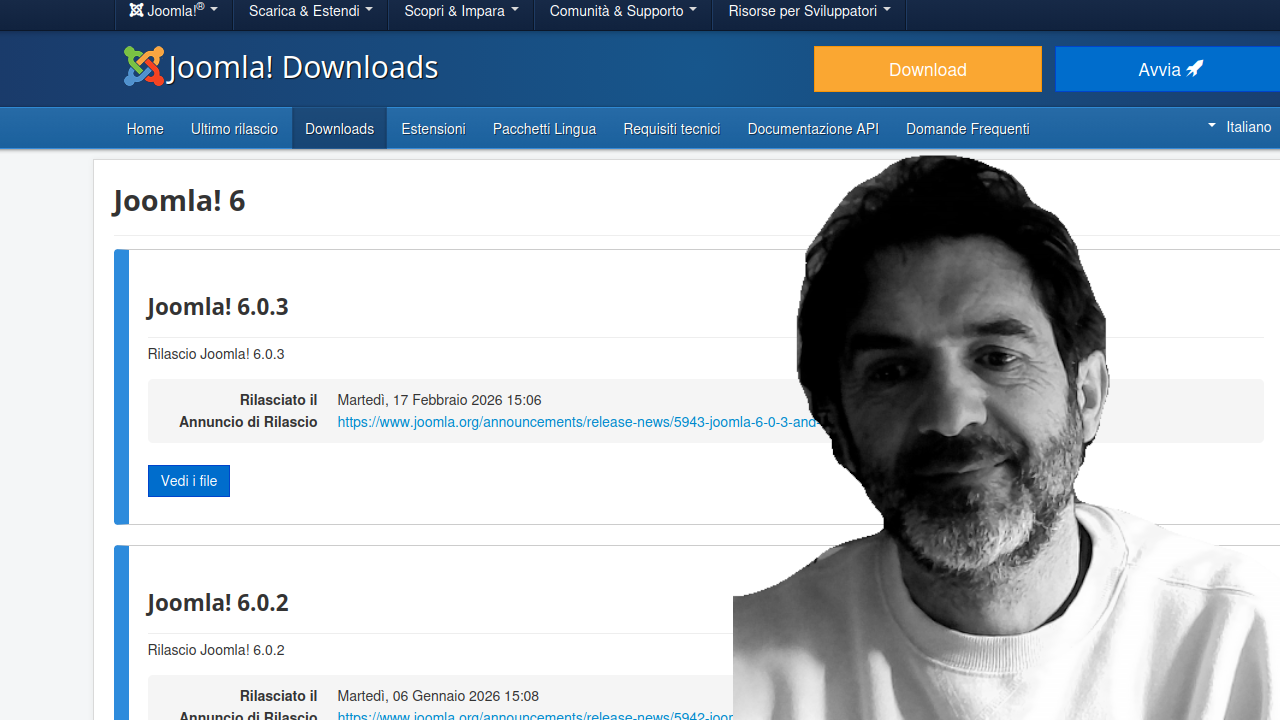Open the Requisiti tecnici page
Screen dimensions: 1280x720
click(x=671, y=128)
